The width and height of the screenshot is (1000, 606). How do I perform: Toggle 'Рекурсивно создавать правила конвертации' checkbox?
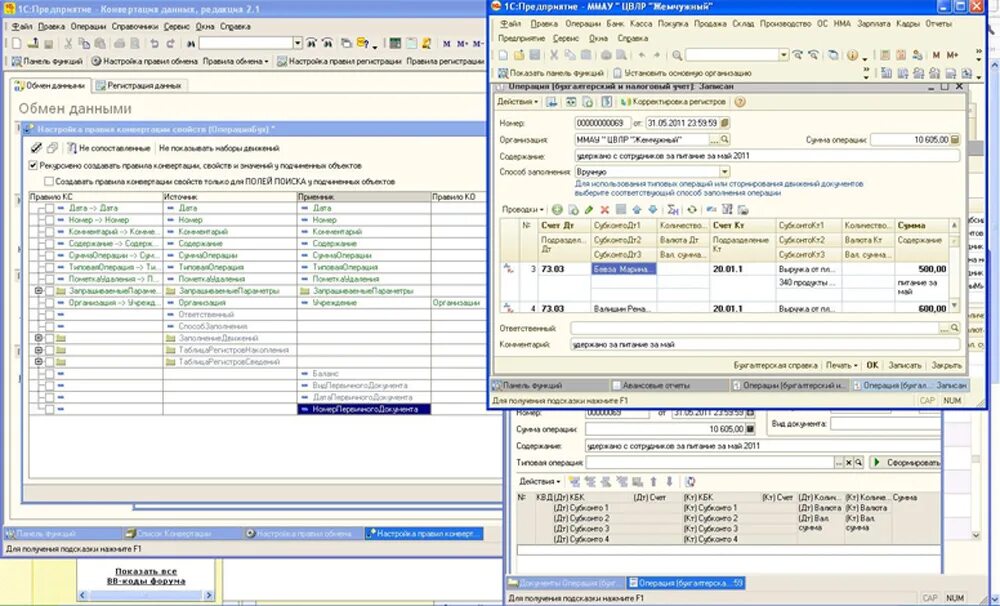[33, 165]
